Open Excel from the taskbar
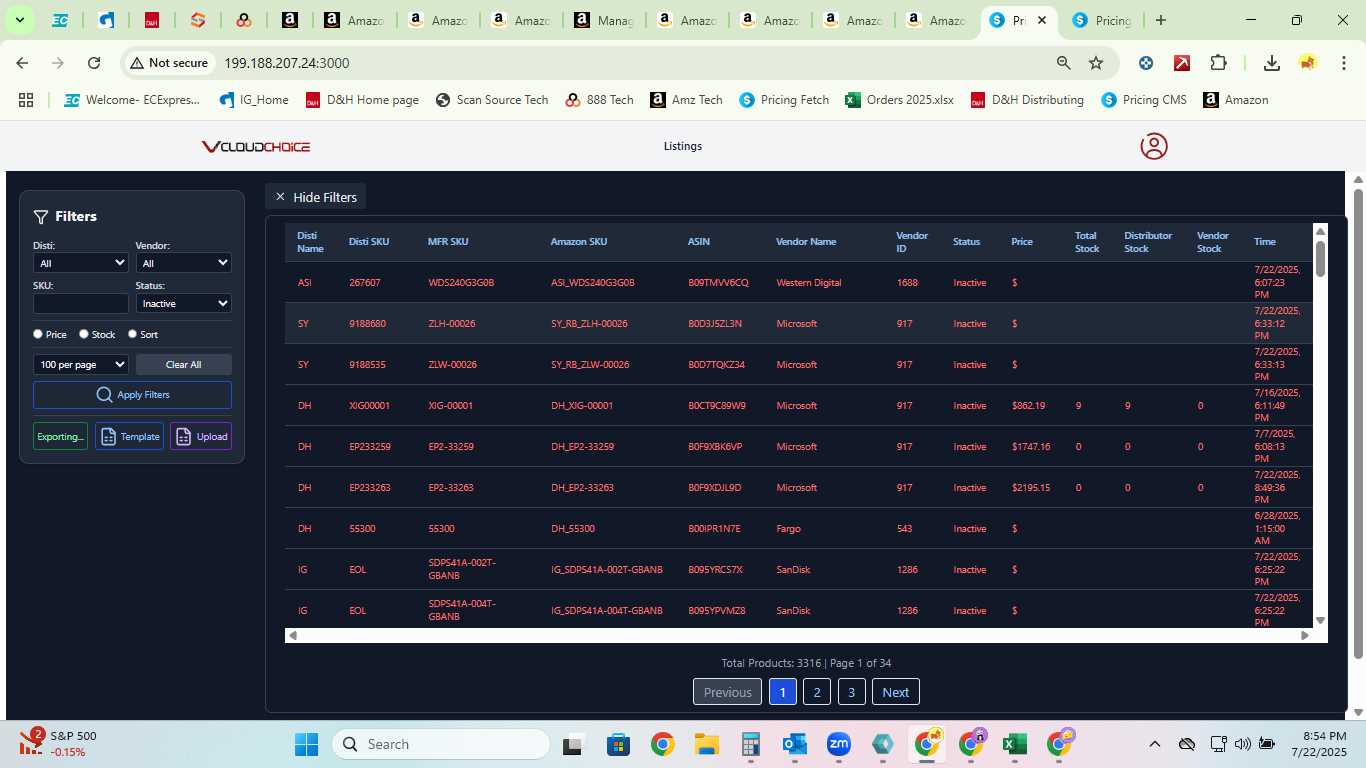 coord(1014,744)
